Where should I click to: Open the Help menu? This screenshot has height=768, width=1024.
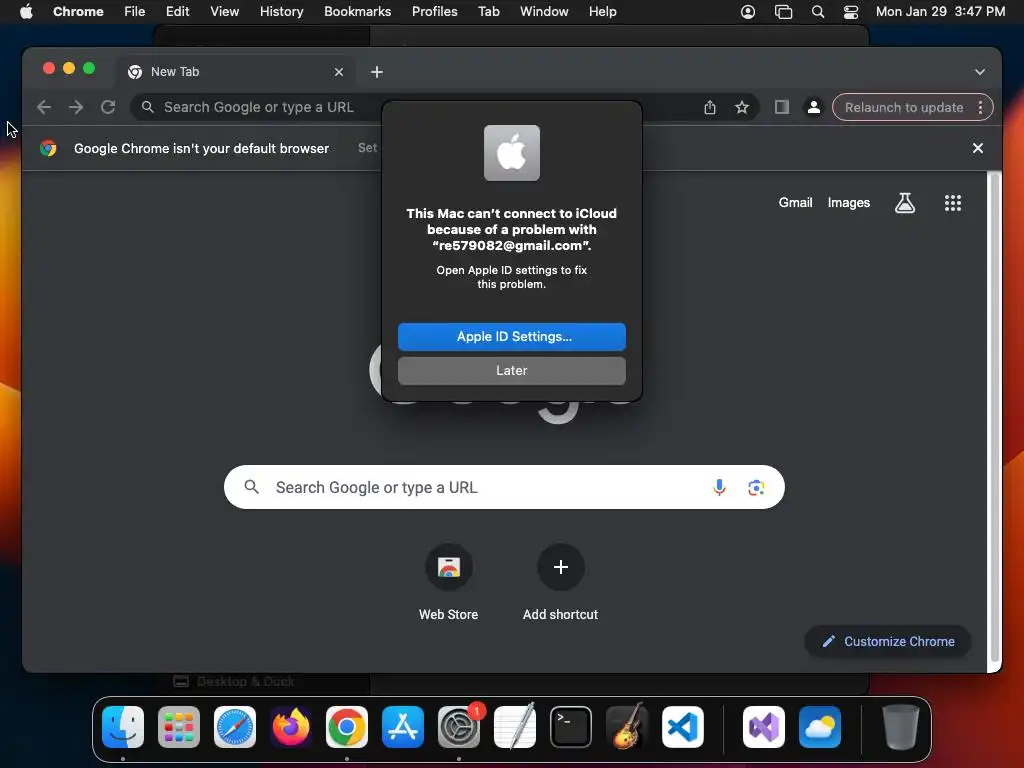[602, 12]
